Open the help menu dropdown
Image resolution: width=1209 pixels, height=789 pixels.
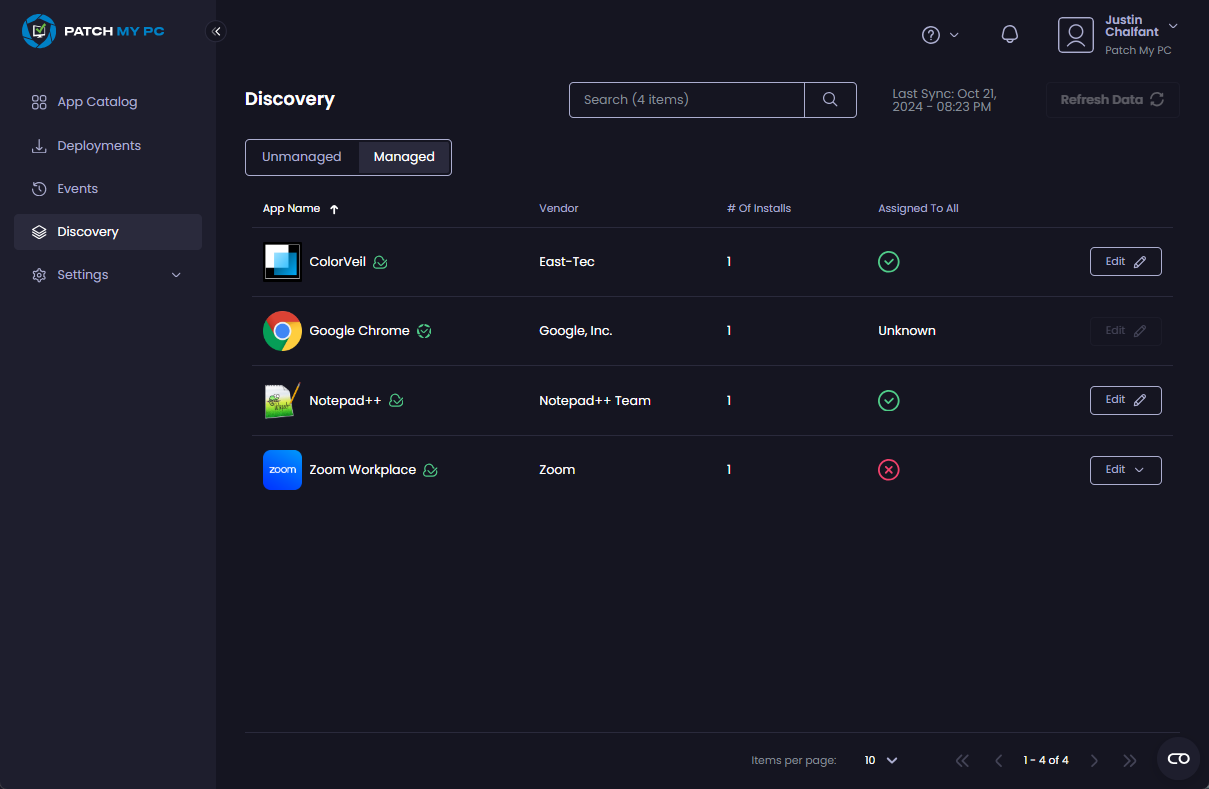939,35
